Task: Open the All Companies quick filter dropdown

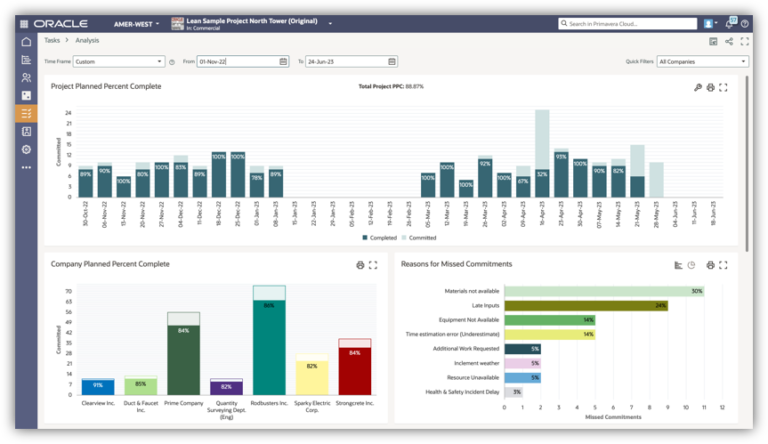Action: [x=702, y=61]
